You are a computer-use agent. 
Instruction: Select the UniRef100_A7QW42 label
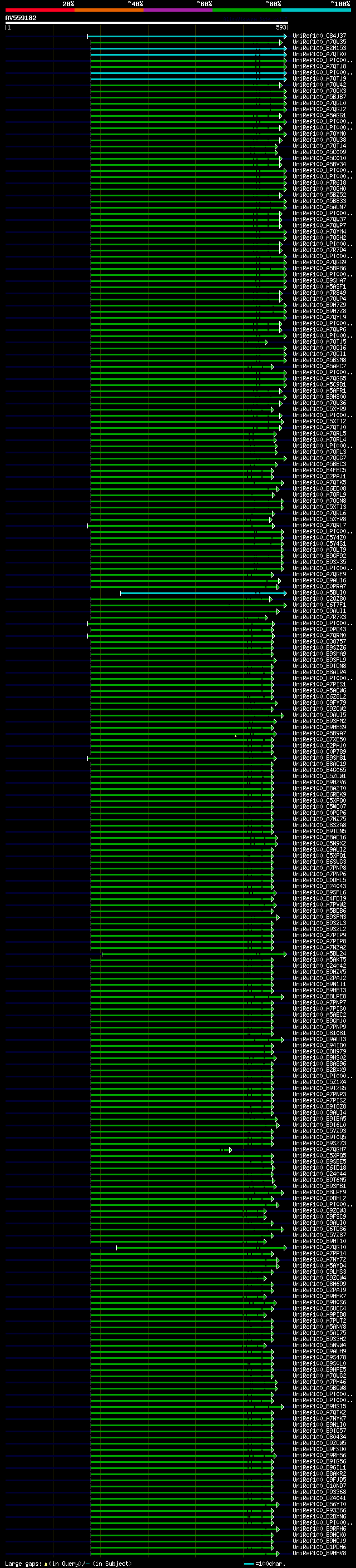[x=319, y=85]
